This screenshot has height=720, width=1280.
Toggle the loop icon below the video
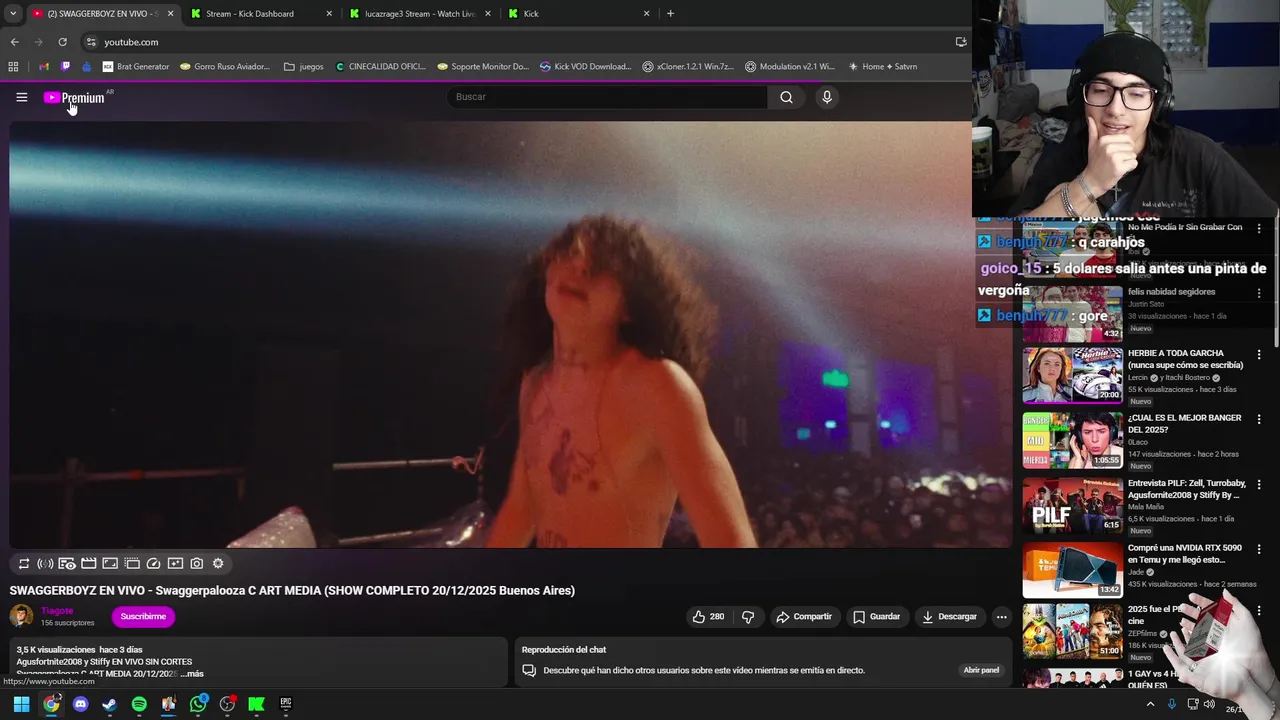tap(24, 564)
